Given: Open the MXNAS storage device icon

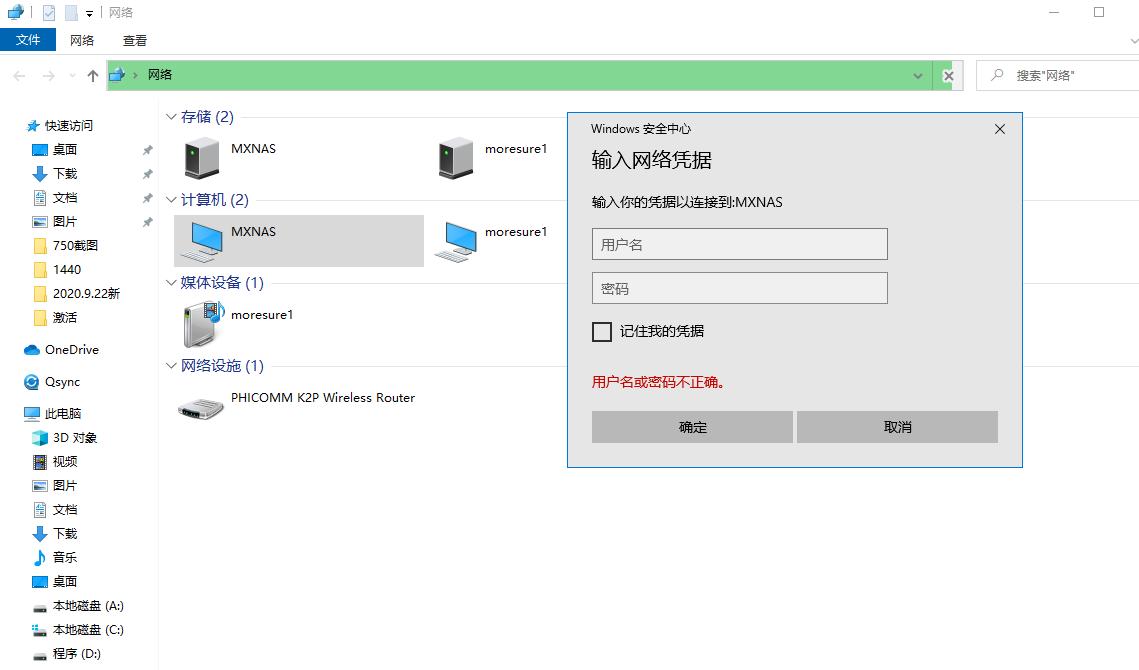Looking at the screenshot, I should (x=202, y=158).
